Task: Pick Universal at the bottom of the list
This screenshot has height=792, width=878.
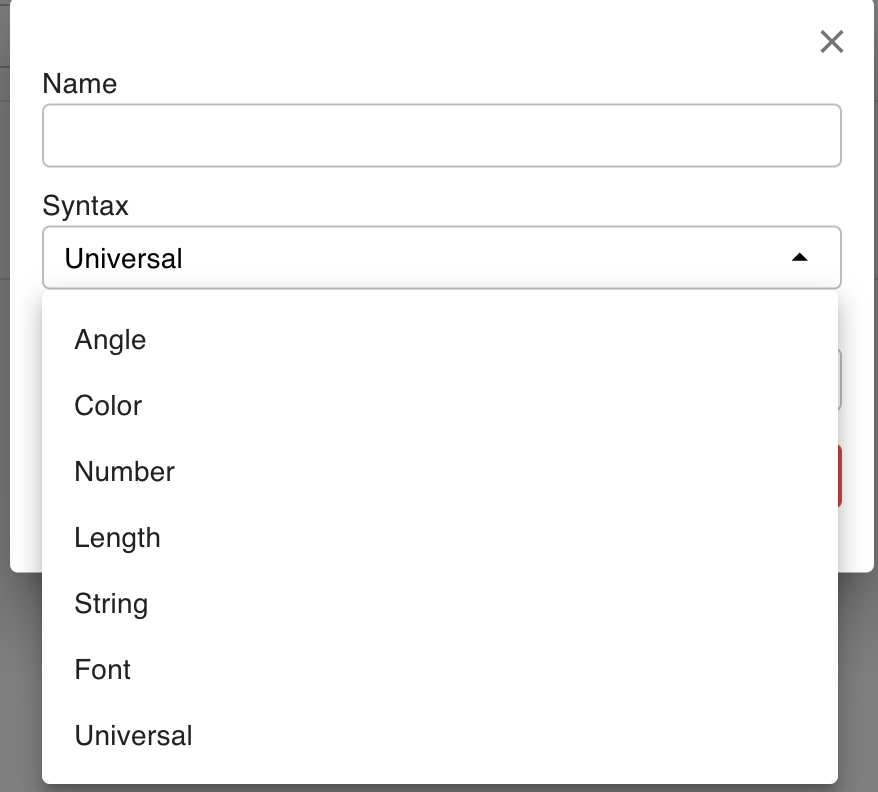Action: point(133,736)
